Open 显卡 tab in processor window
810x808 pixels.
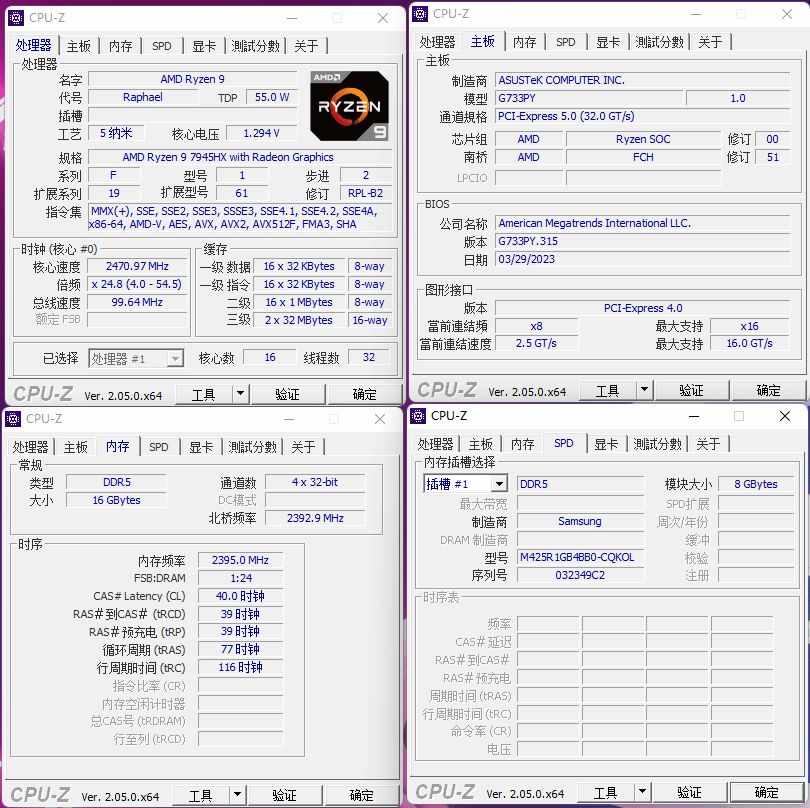click(204, 46)
